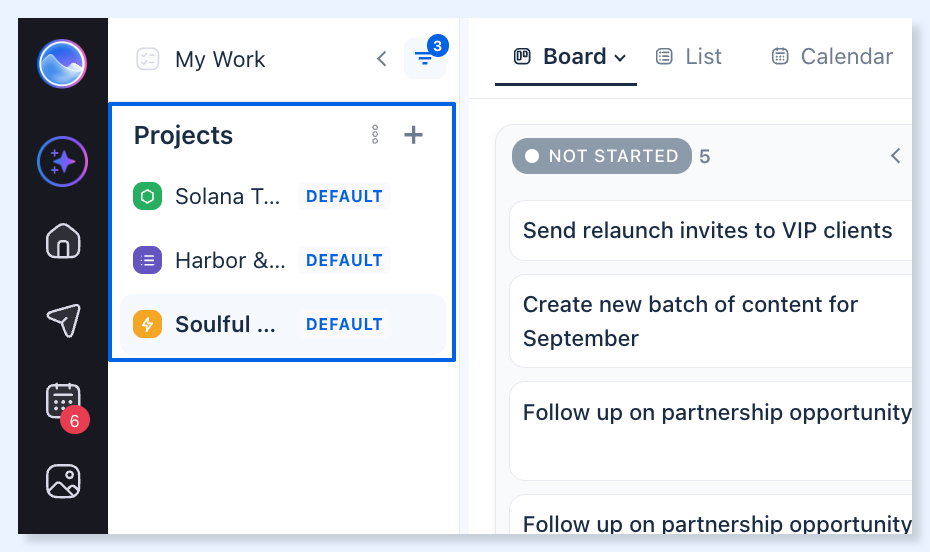Open the image gallery sidebar icon
930x552 pixels.
click(63, 481)
